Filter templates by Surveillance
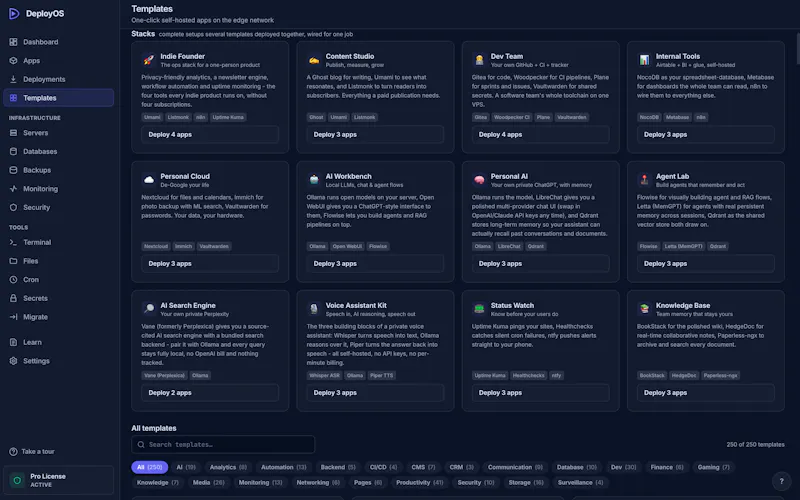This screenshot has height=500, width=800. (x=581, y=483)
